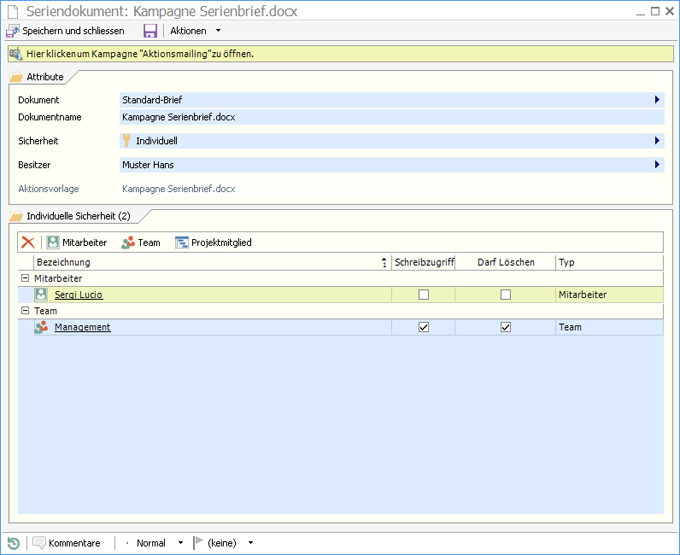The height and width of the screenshot is (555, 680).
Task: Click Speichern und schliessen
Action: (x=66, y=31)
